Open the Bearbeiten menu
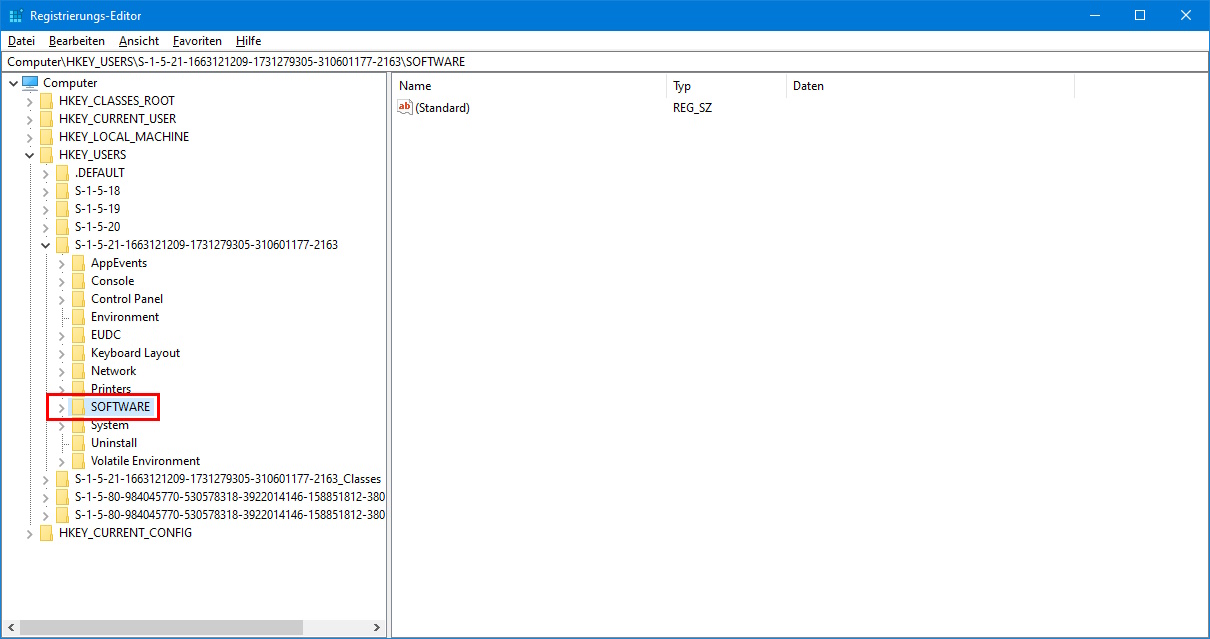Screen dimensions: 1210x639 pyautogui.click(x=77, y=41)
